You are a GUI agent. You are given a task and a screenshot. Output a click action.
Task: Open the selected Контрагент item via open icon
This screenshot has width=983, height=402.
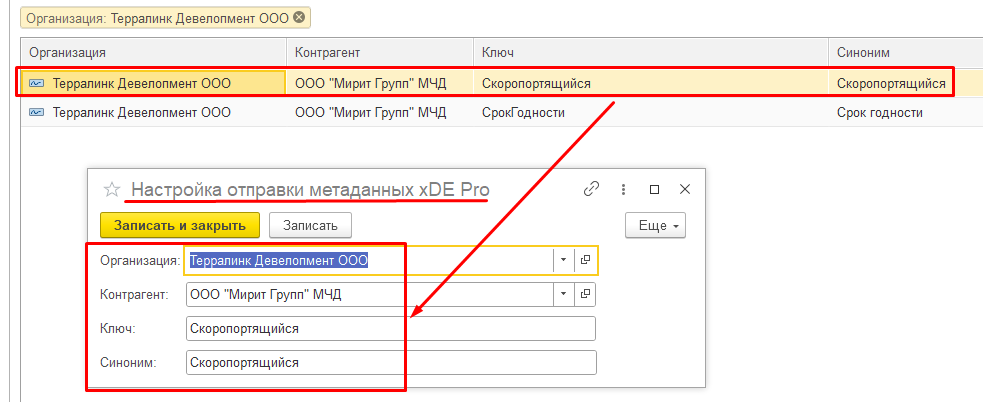pyautogui.click(x=585, y=294)
